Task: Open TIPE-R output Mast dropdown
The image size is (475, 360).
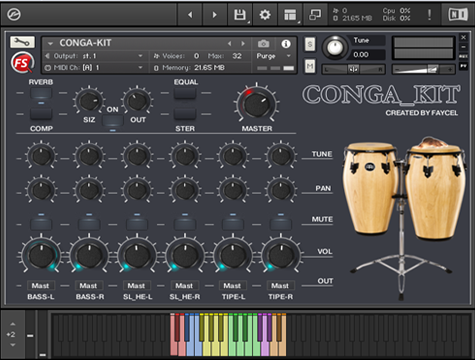Action: [x=280, y=286]
